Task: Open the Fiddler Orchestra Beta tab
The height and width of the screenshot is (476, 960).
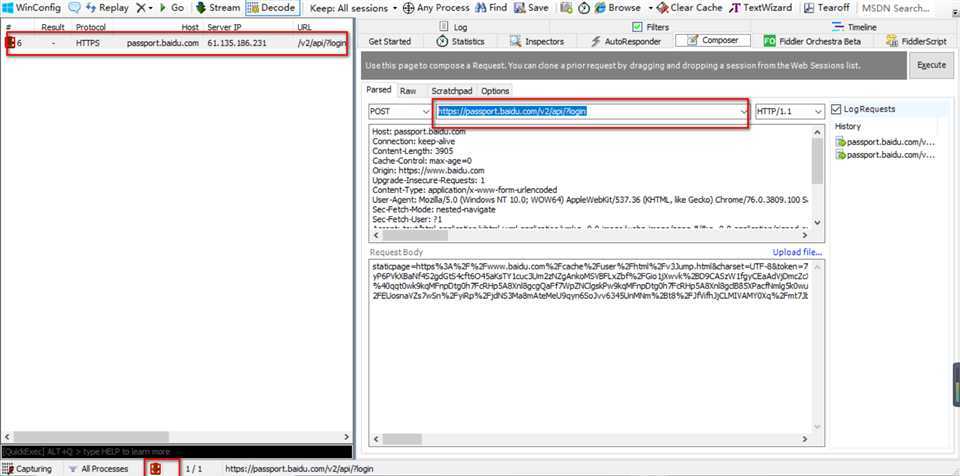Action: point(812,41)
